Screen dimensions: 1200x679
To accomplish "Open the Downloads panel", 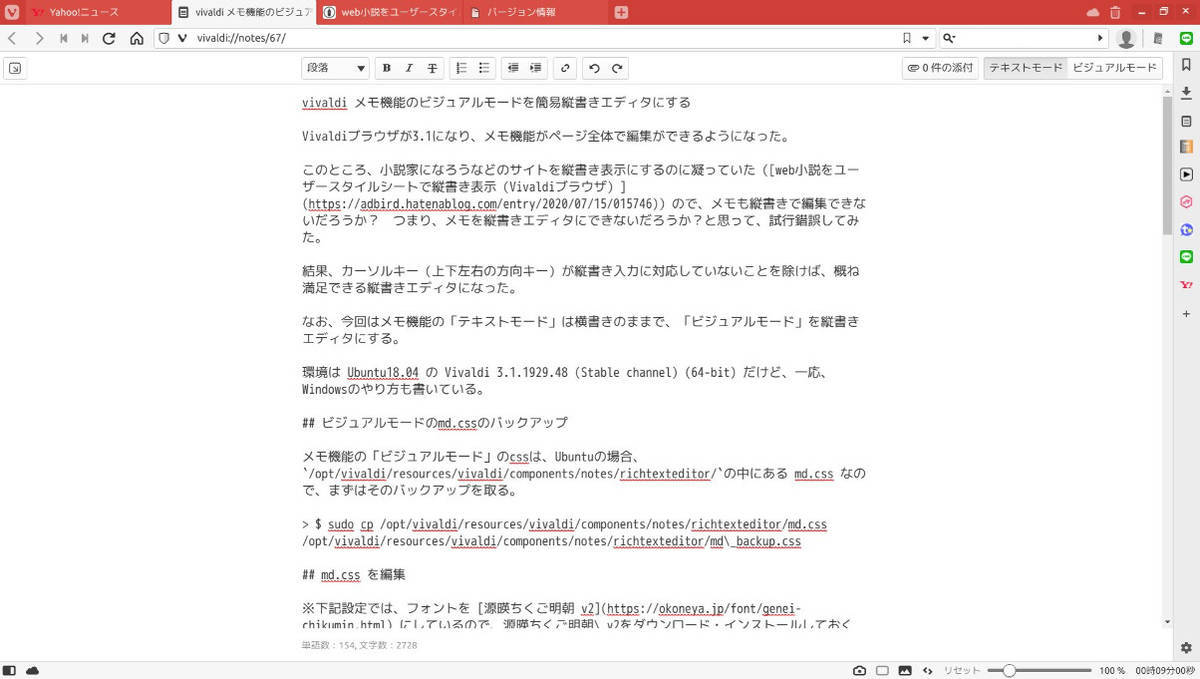I will click(x=1186, y=93).
